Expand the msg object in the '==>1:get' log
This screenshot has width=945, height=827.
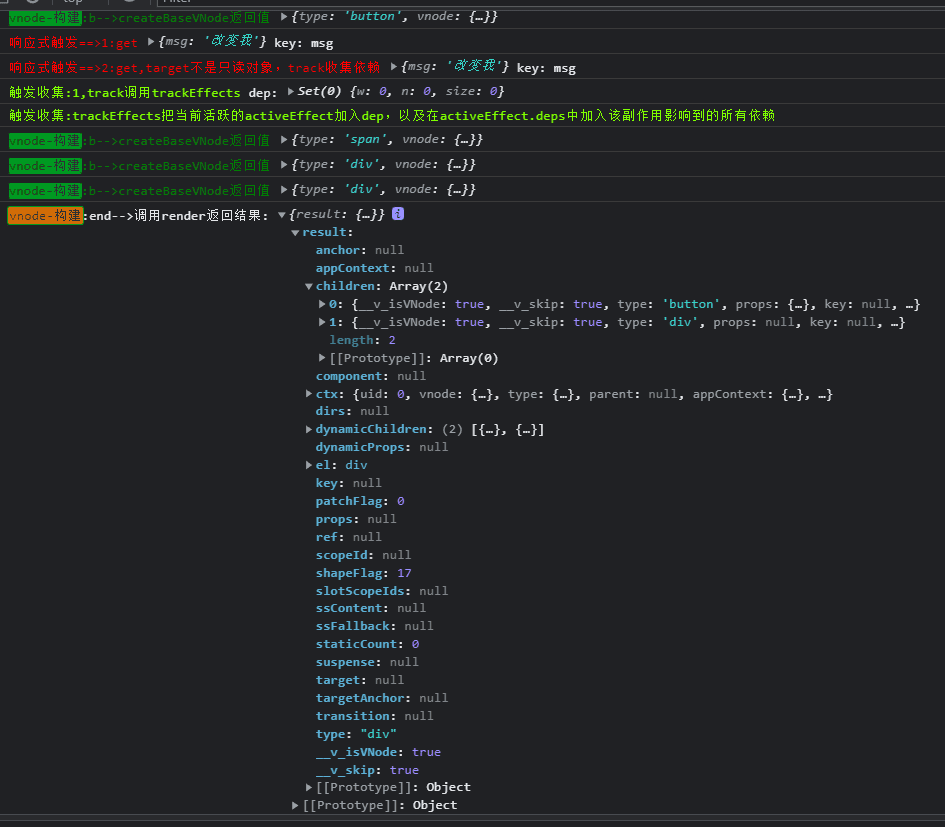click(151, 41)
